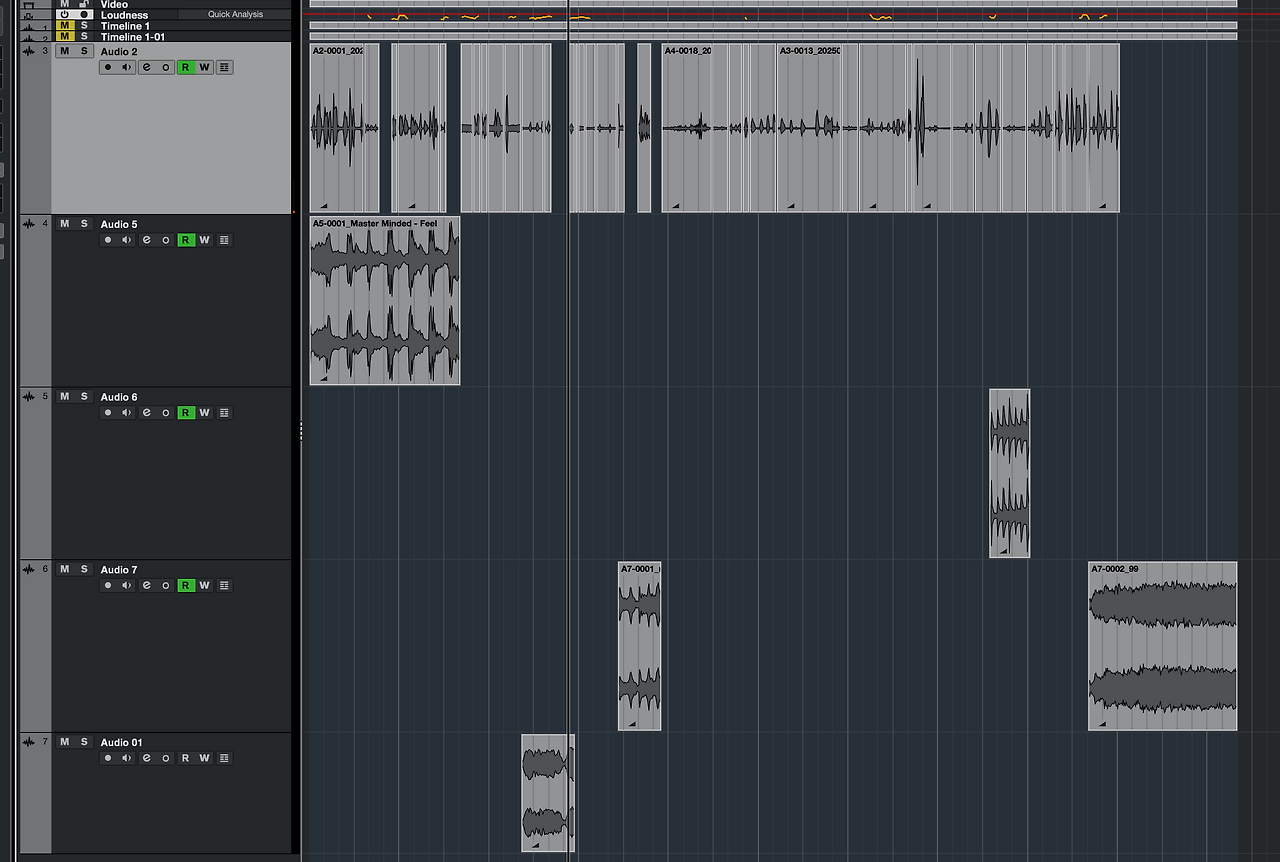Open channel settings (e) for Audio 6
Image resolution: width=1280 pixels, height=862 pixels.
[146, 412]
